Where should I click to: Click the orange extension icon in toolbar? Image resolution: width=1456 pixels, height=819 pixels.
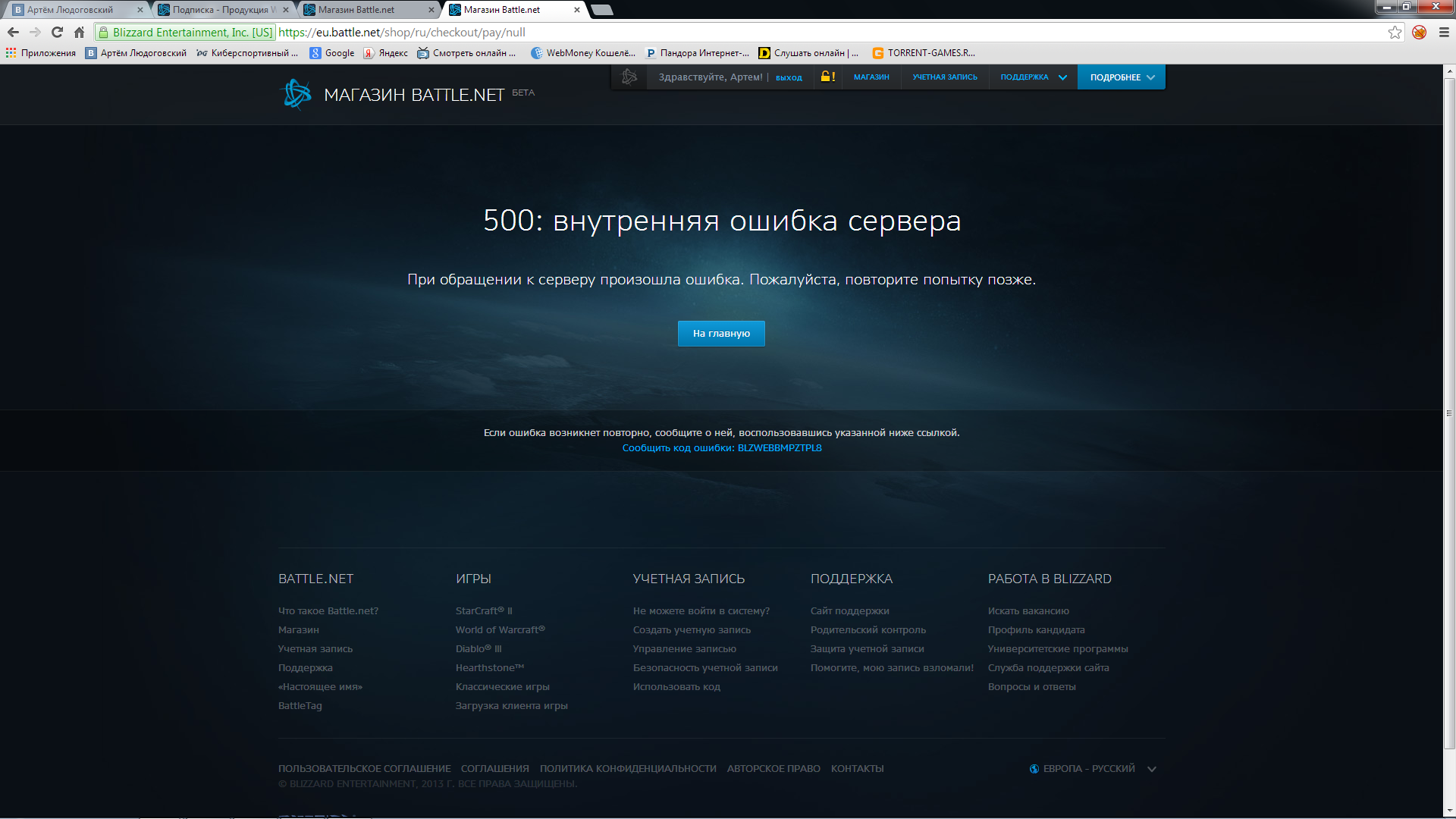click(1420, 33)
